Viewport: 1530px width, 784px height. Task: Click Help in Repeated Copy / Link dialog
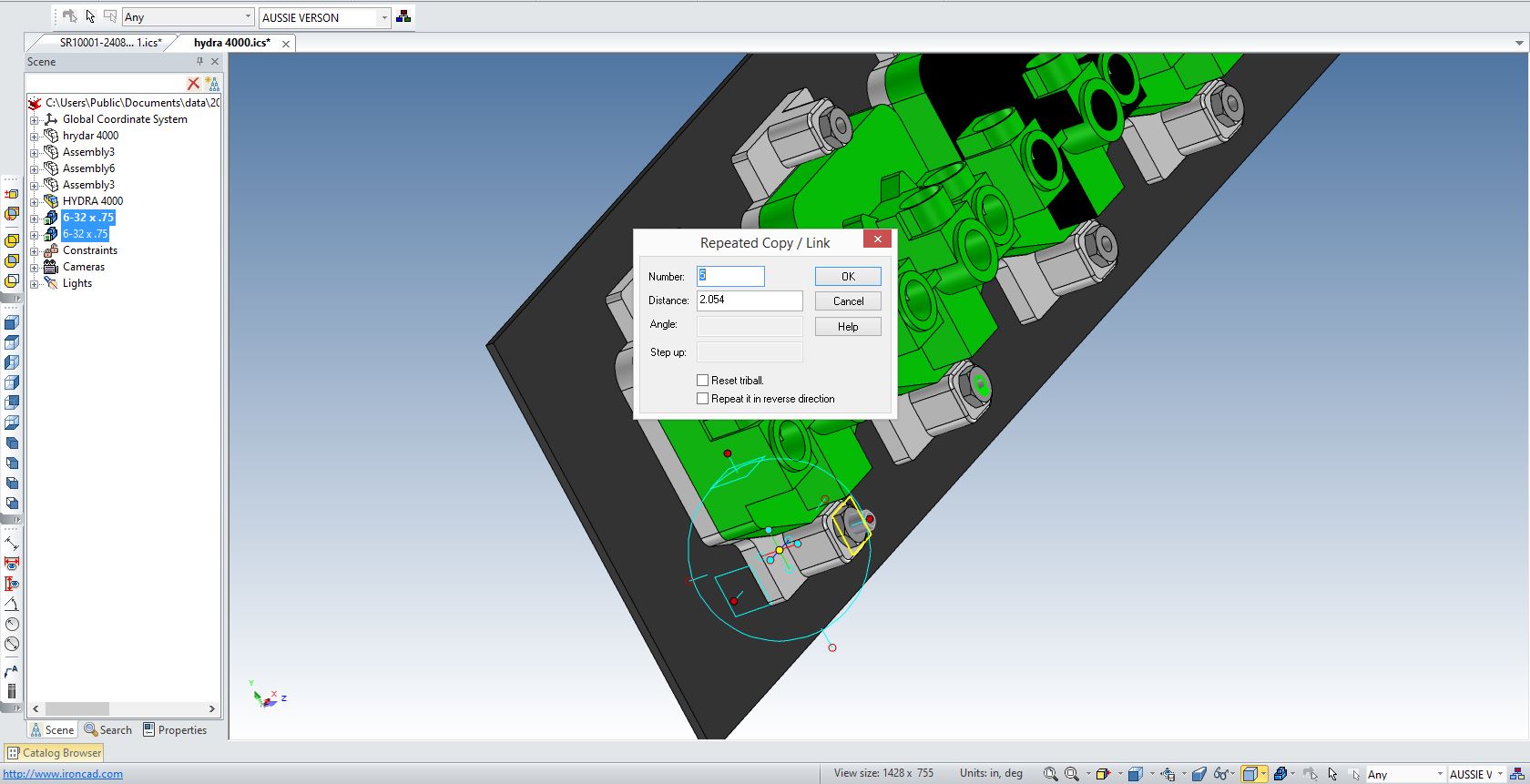(848, 326)
